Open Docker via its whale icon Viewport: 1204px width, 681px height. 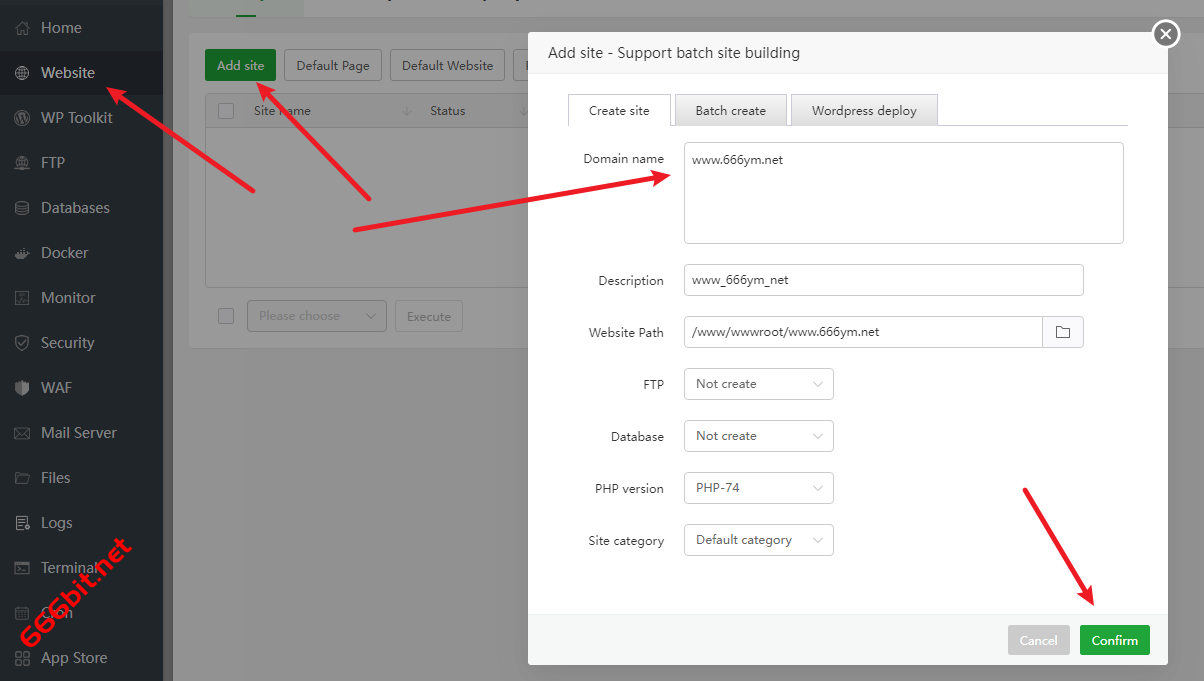[x=22, y=253]
